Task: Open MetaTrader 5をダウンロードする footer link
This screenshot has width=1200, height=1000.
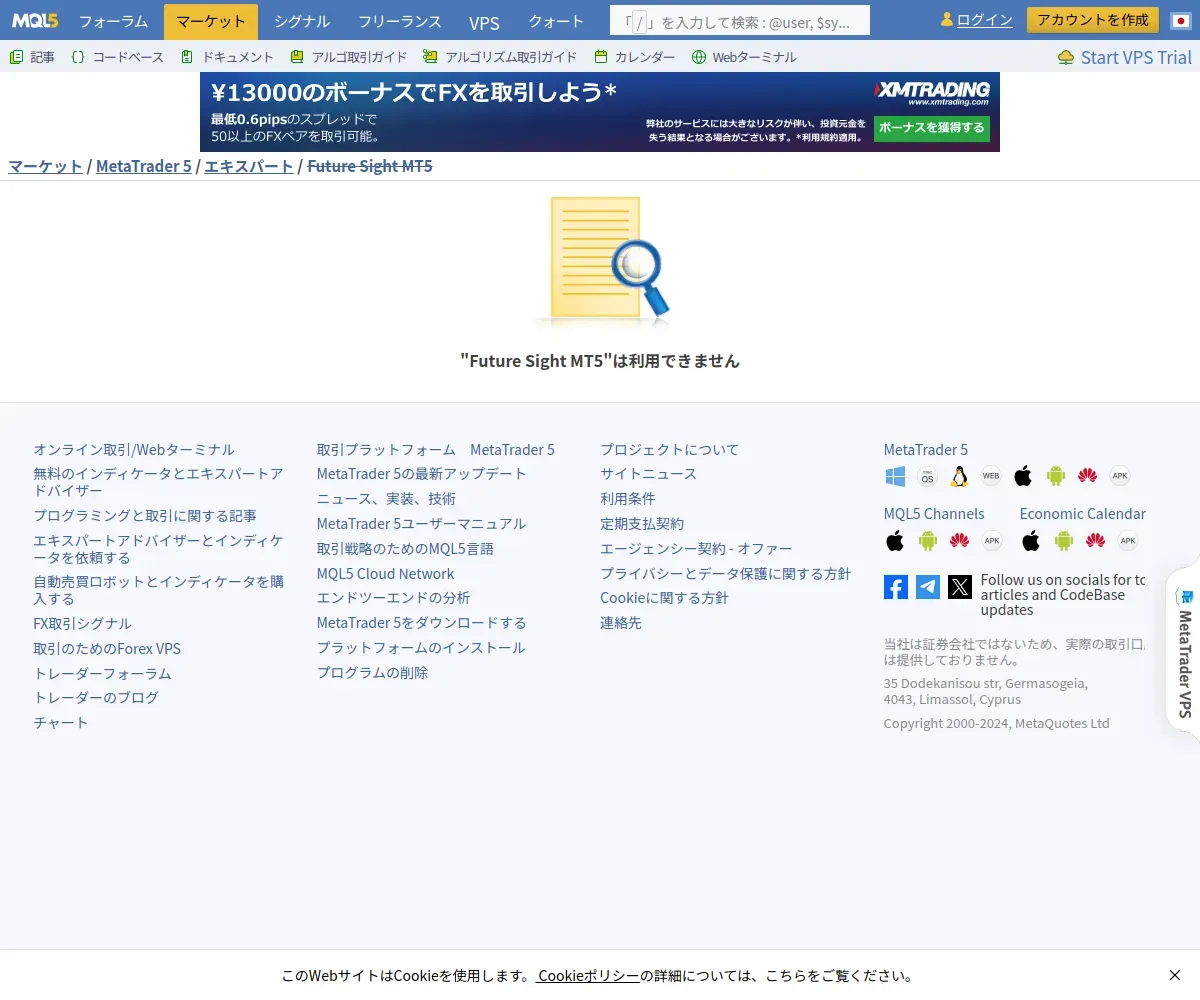Action: [421, 623]
